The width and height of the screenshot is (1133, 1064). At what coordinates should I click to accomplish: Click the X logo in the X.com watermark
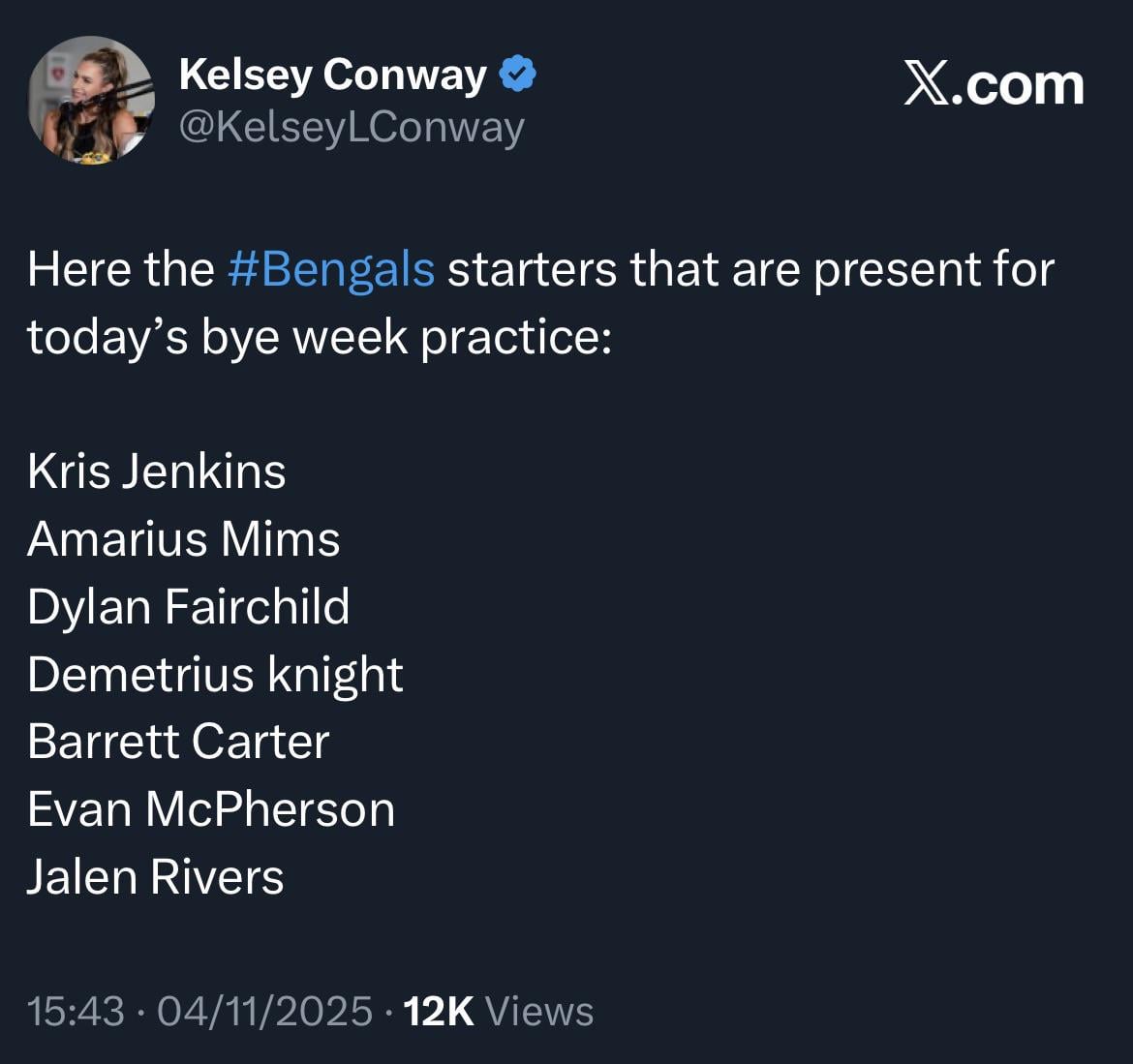click(927, 85)
